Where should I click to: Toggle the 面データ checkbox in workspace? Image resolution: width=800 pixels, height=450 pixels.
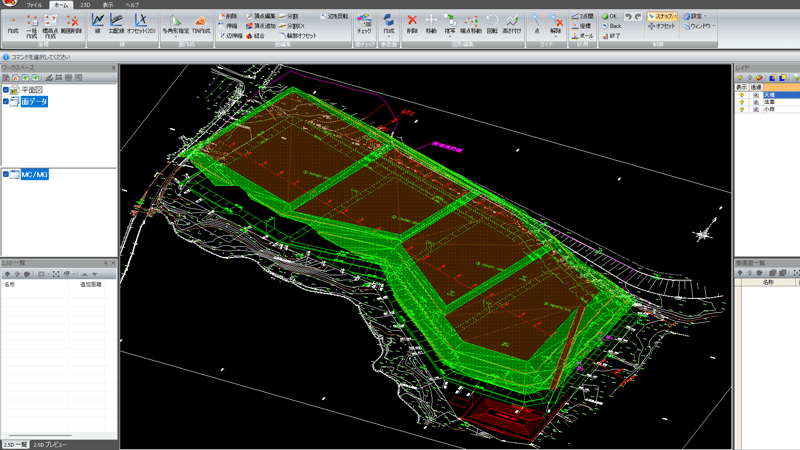[6, 102]
